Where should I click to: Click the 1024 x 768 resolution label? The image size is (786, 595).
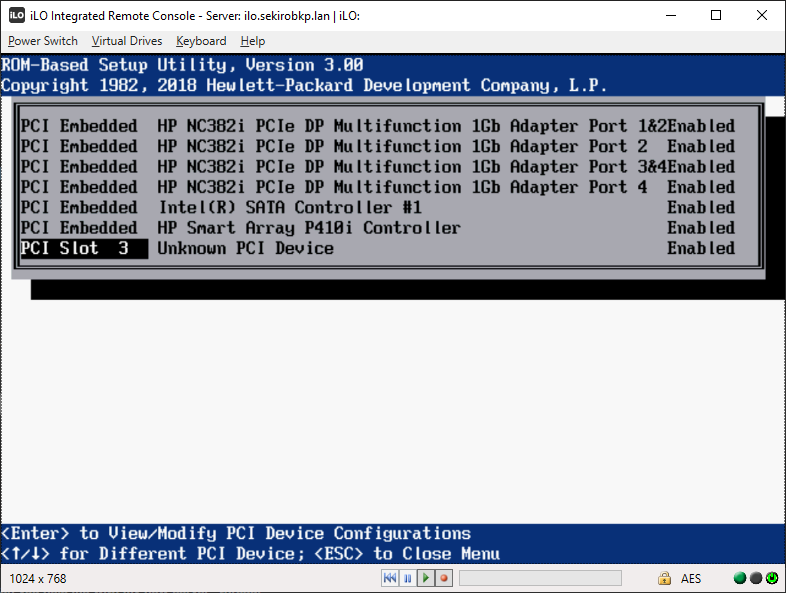[x=38, y=578]
